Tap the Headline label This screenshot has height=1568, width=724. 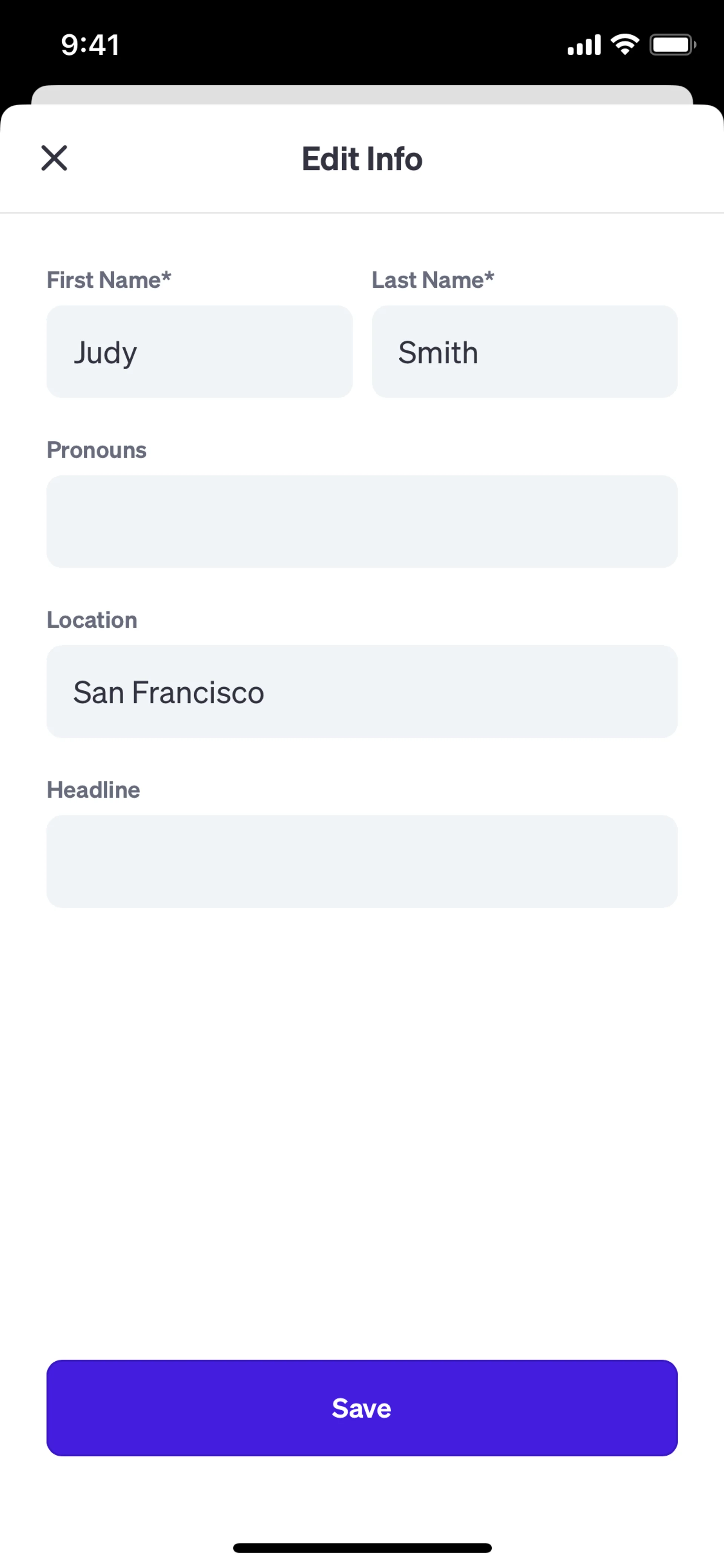pyautogui.click(x=94, y=789)
